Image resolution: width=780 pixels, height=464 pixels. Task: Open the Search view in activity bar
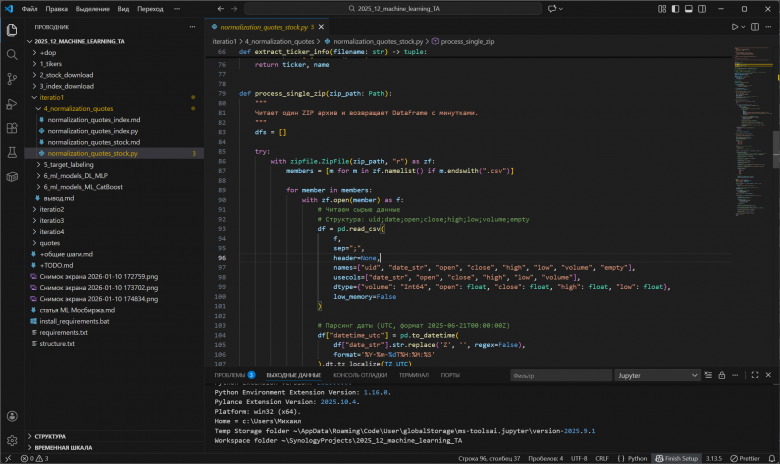coord(11,53)
